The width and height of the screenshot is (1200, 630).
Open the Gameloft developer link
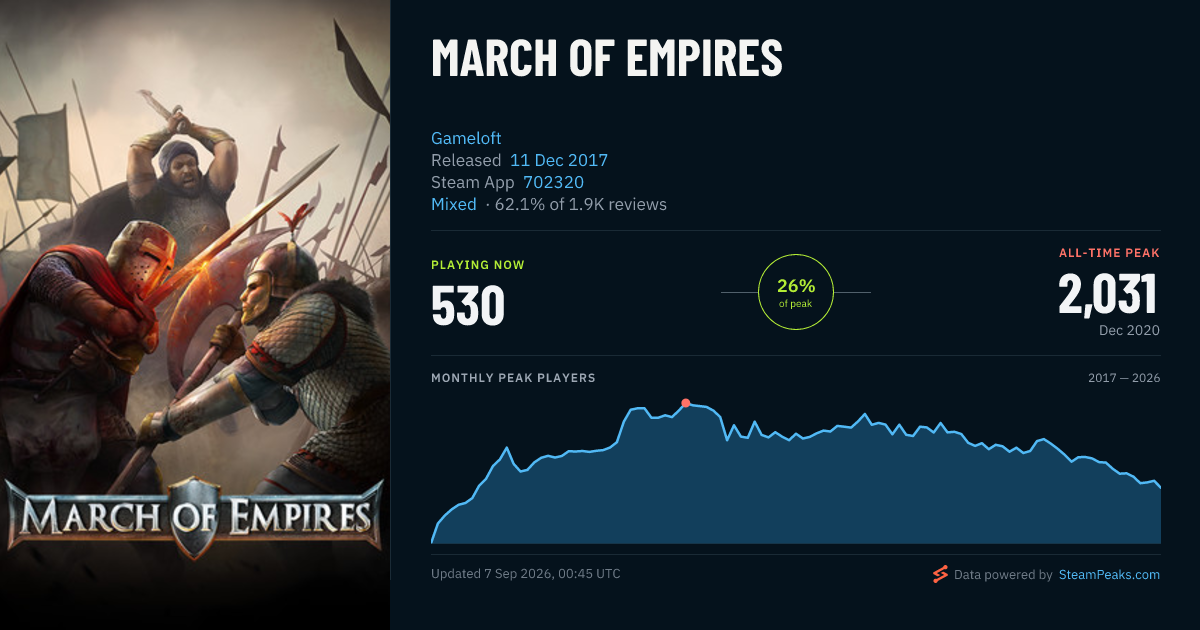tap(466, 138)
